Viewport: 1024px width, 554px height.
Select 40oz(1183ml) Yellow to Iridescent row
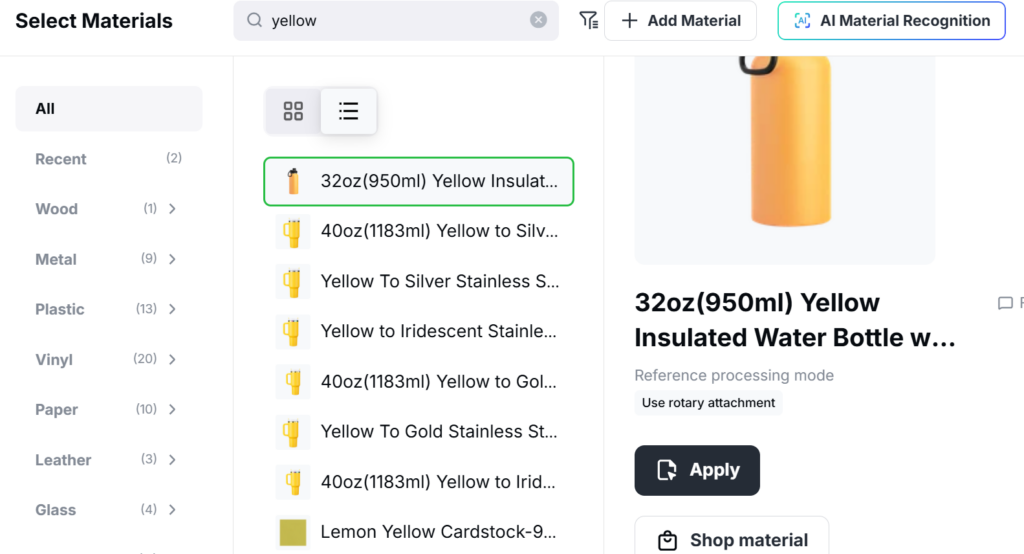[x=419, y=482]
